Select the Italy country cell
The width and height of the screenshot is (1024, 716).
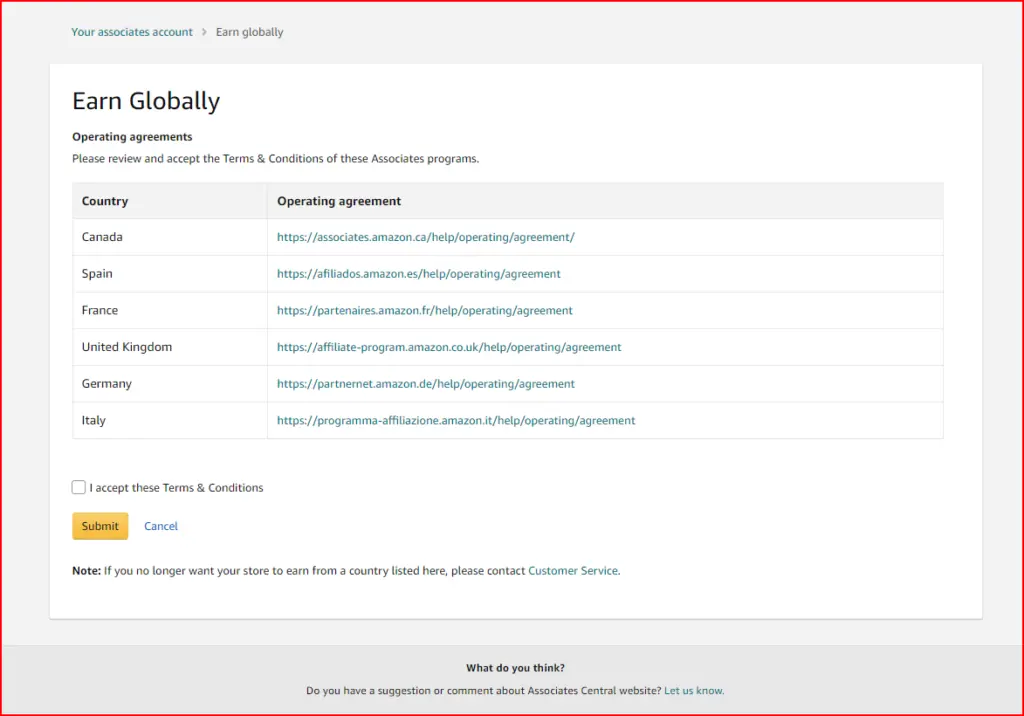click(170, 420)
